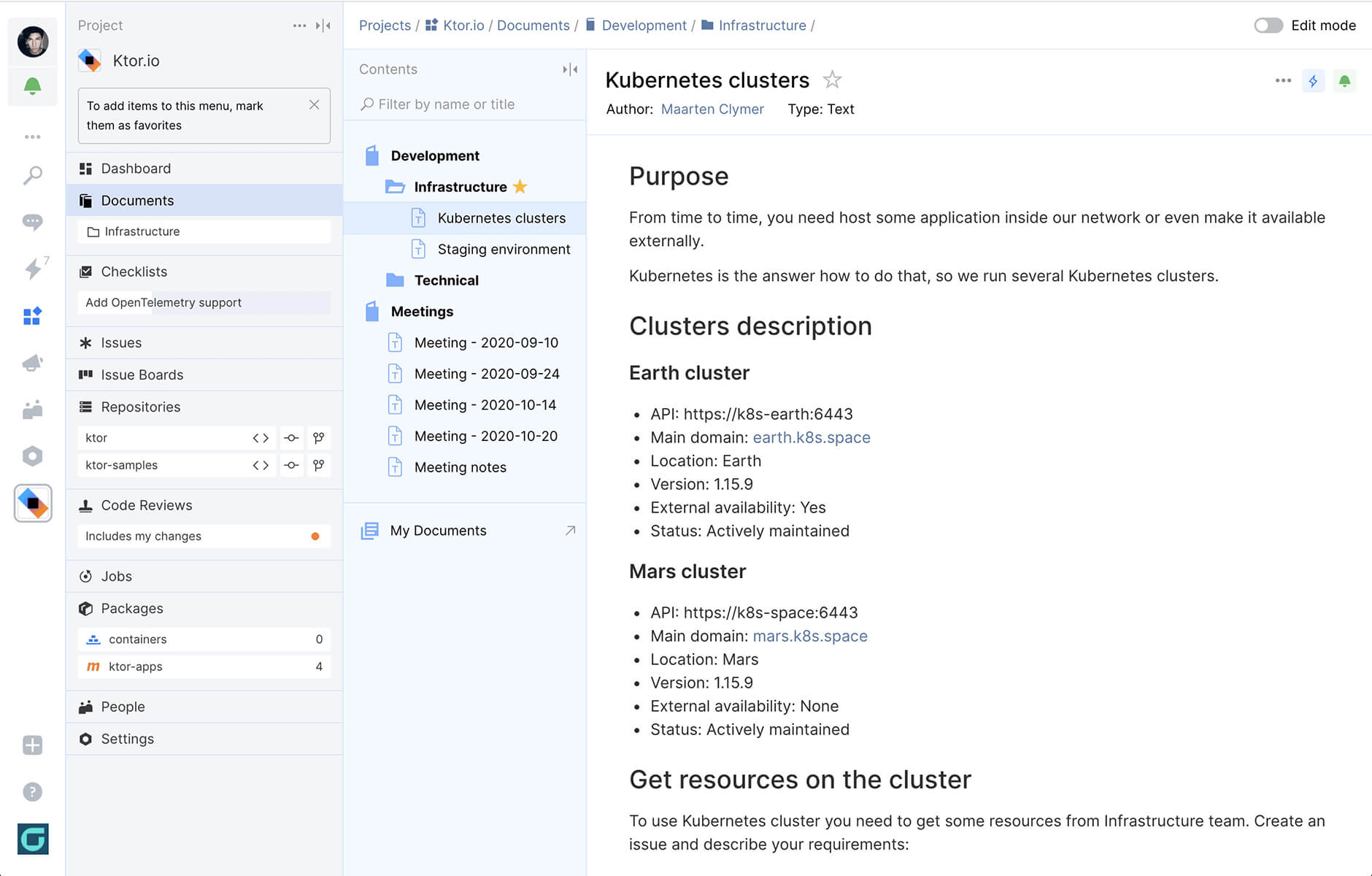Click the help question mark icon
The image size is (1372, 876).
pos(32,791)
